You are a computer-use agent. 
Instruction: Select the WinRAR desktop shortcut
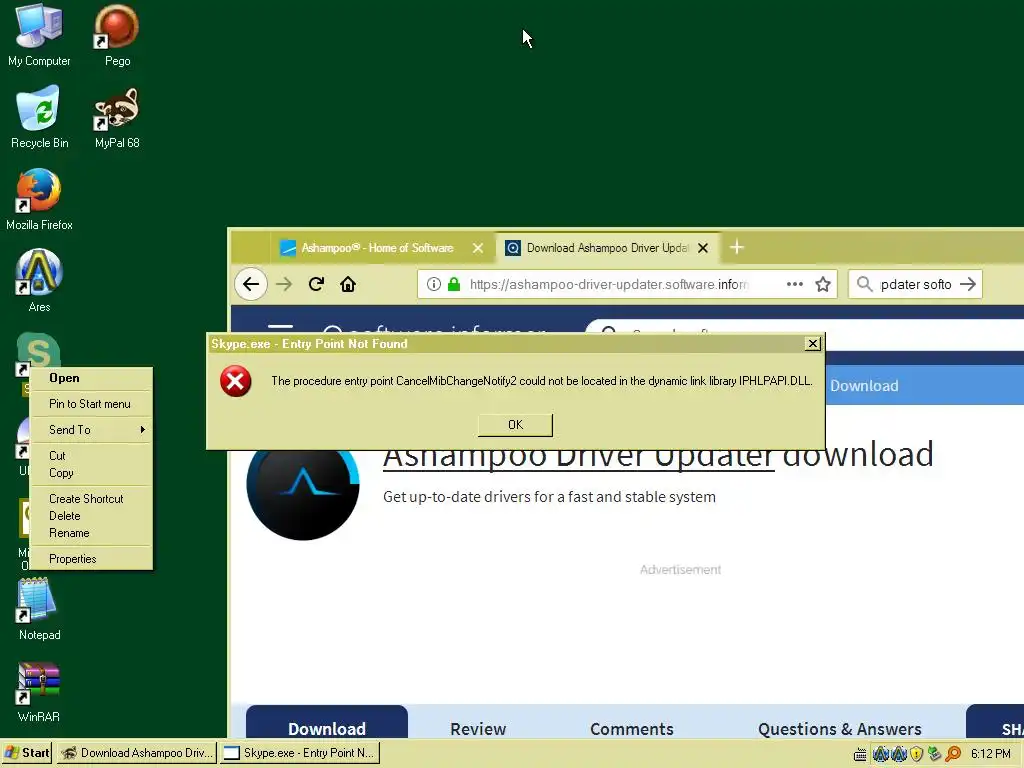pos(39,691)
